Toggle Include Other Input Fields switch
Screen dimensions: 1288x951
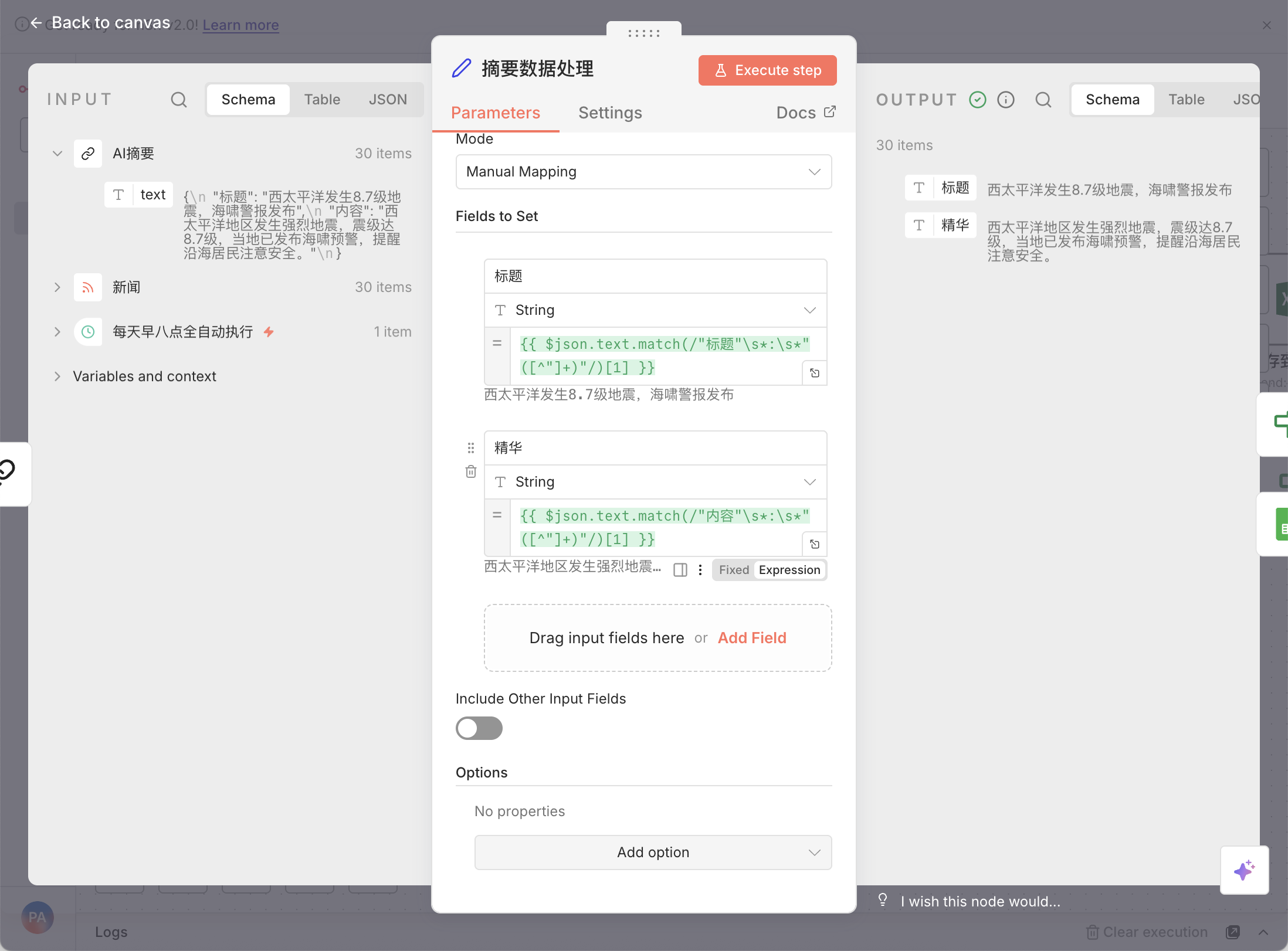pos(479,728)
